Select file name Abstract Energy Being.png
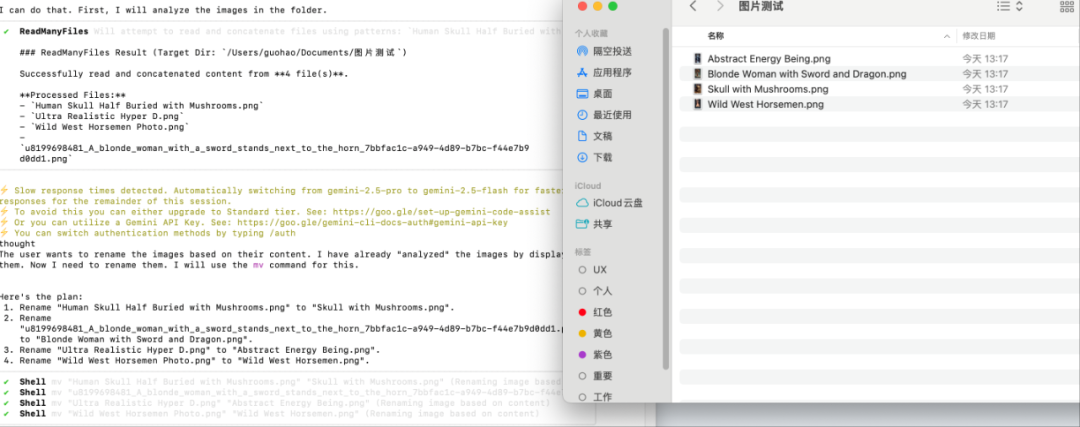Viewport: 1080px width, 427px height. click(x=769, y=59)
